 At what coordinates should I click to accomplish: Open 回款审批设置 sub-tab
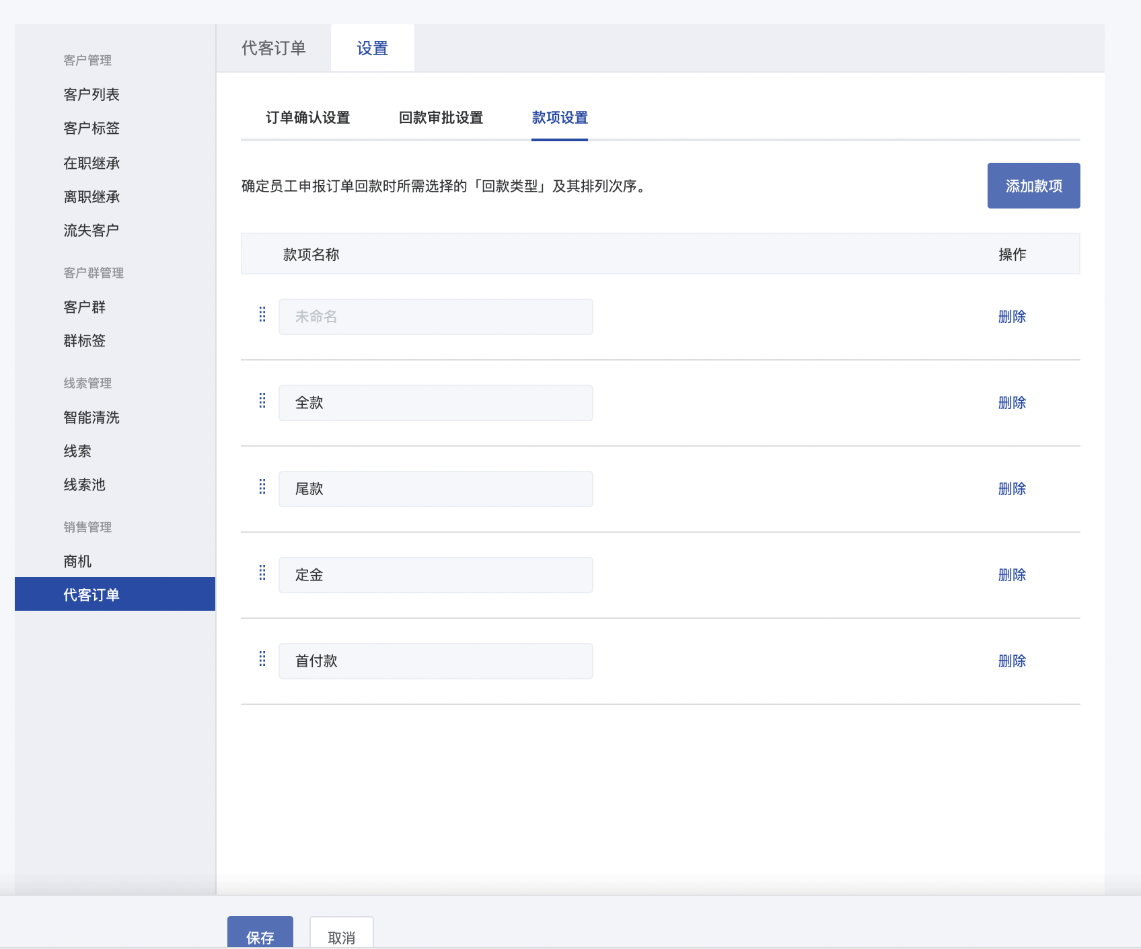click(441, 118)
